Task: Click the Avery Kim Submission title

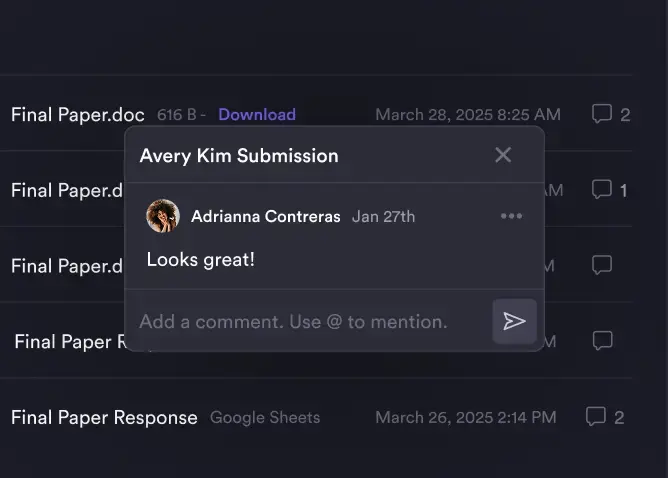Action: pyautogui.click(x=239, y=155)
